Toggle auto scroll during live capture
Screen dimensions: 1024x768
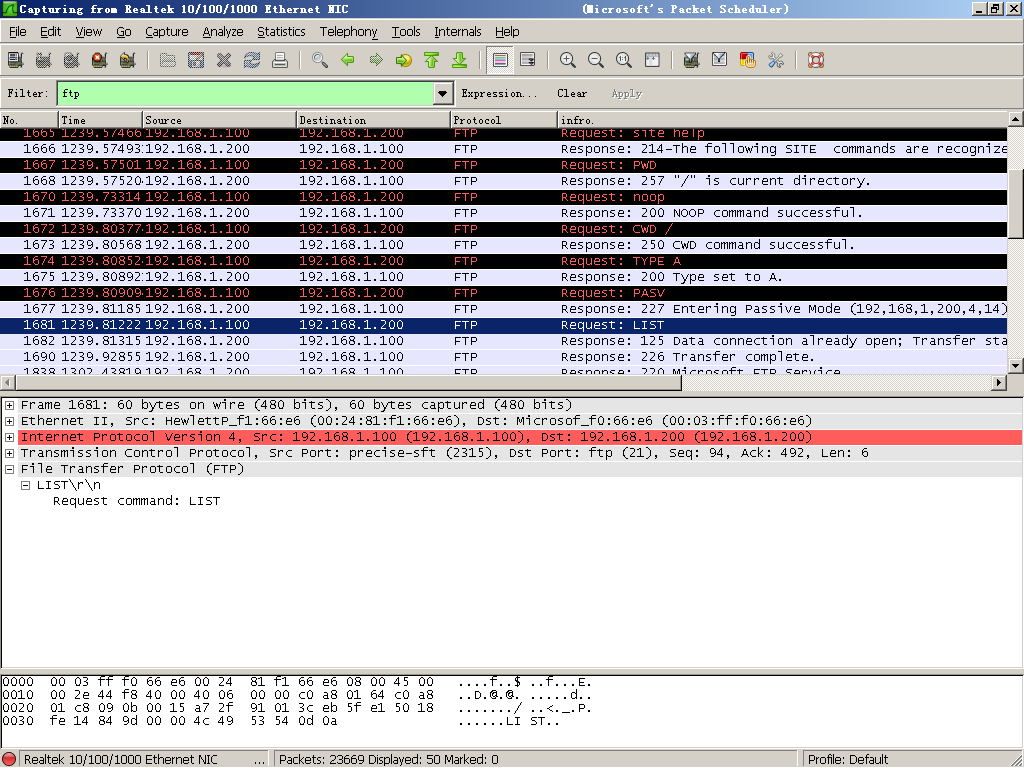coord(528,60)
